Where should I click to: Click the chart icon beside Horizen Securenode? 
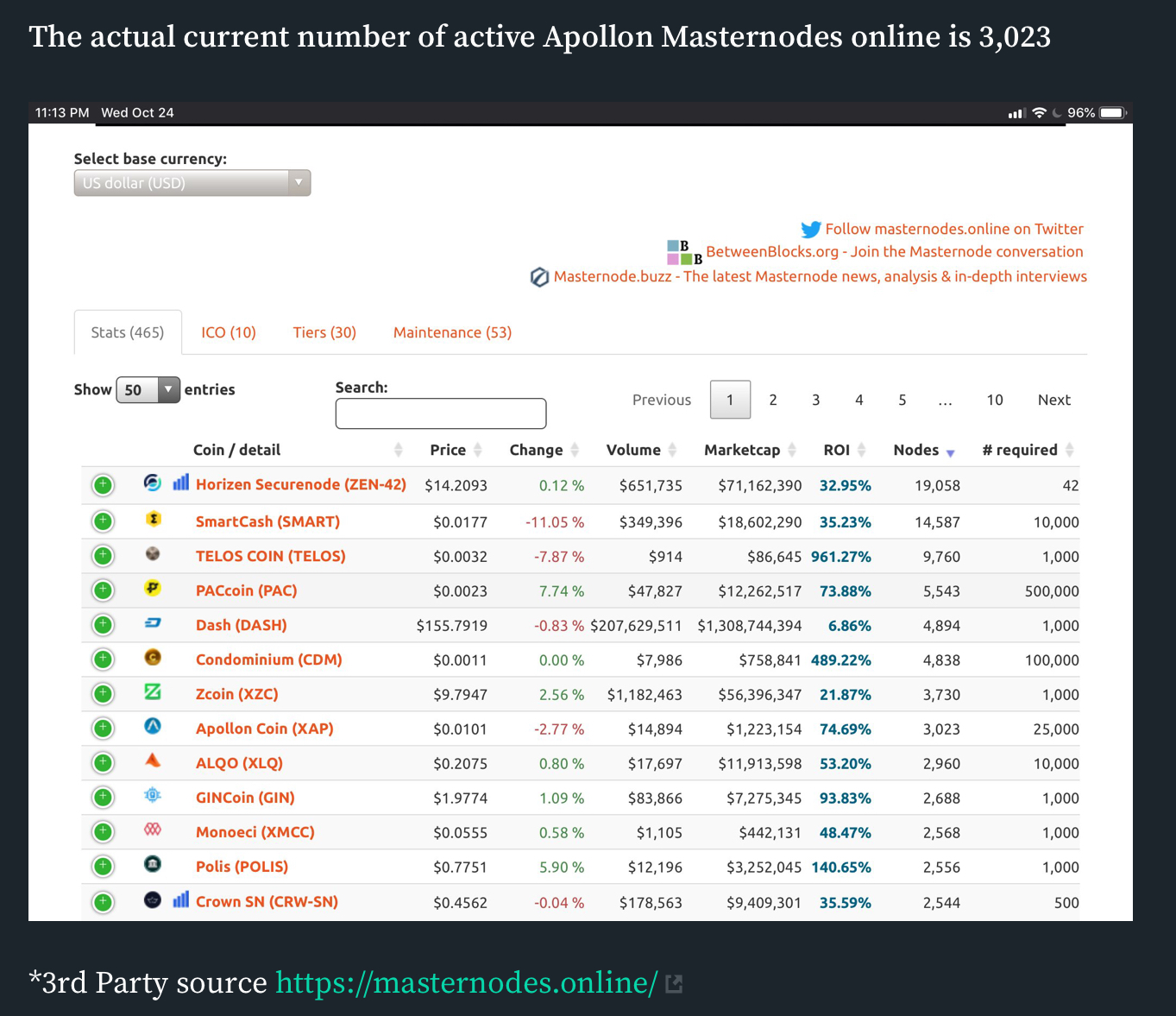[x=180, y=483]
